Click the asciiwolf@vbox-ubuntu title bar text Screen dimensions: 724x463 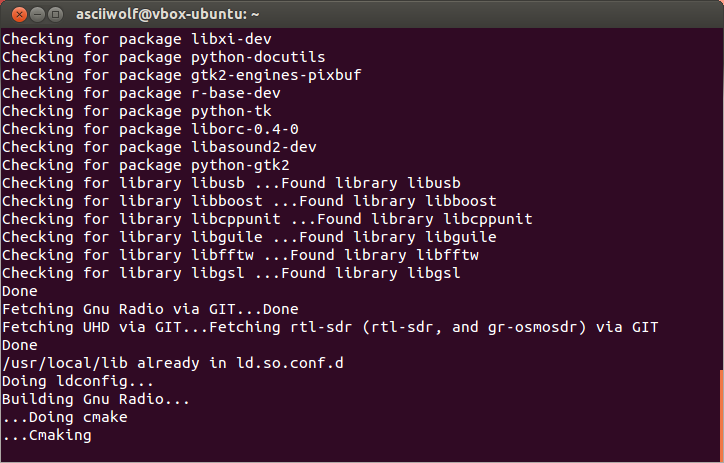(168, 14)
